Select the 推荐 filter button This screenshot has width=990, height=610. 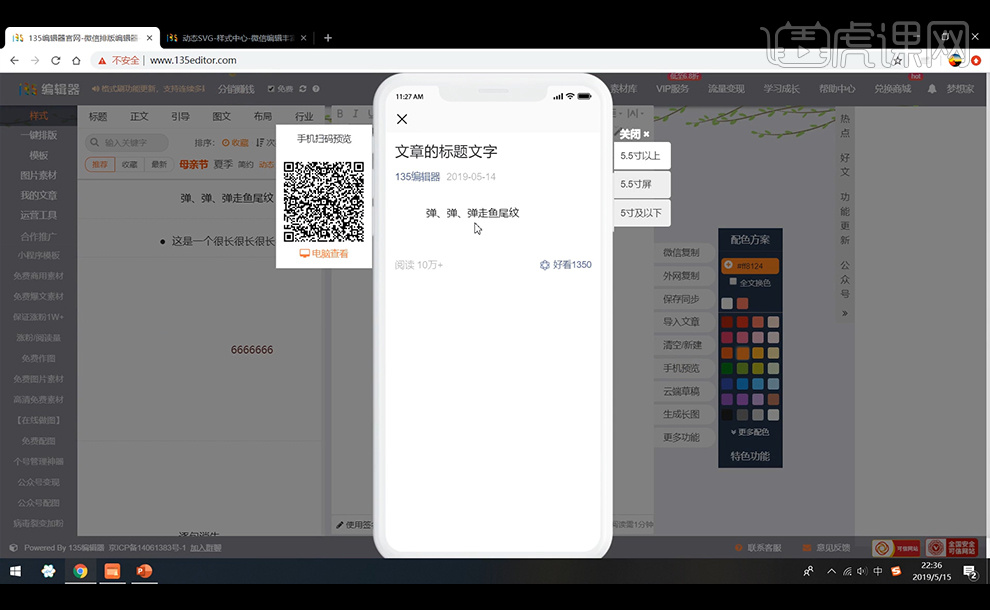[x=100, y=164]
